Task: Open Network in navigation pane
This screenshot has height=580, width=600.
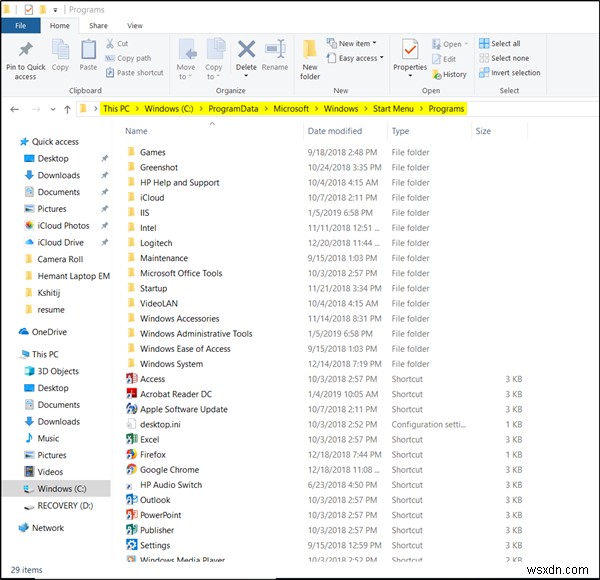Action: click(41, 528)
